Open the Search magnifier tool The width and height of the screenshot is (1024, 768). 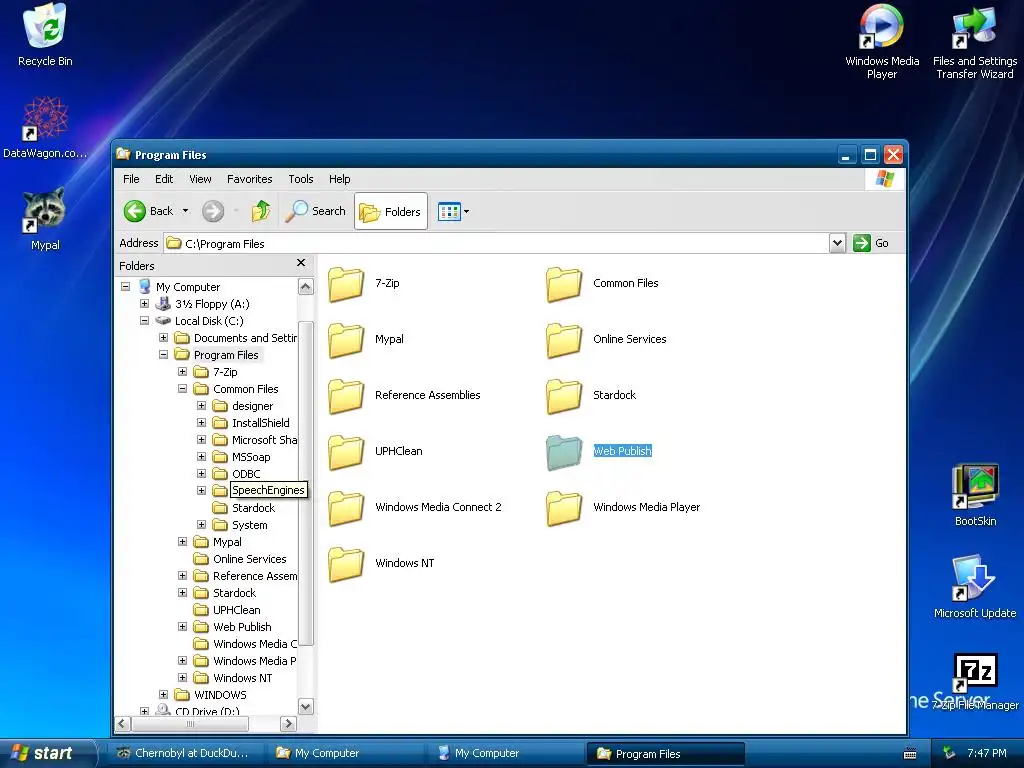[315, 211]
